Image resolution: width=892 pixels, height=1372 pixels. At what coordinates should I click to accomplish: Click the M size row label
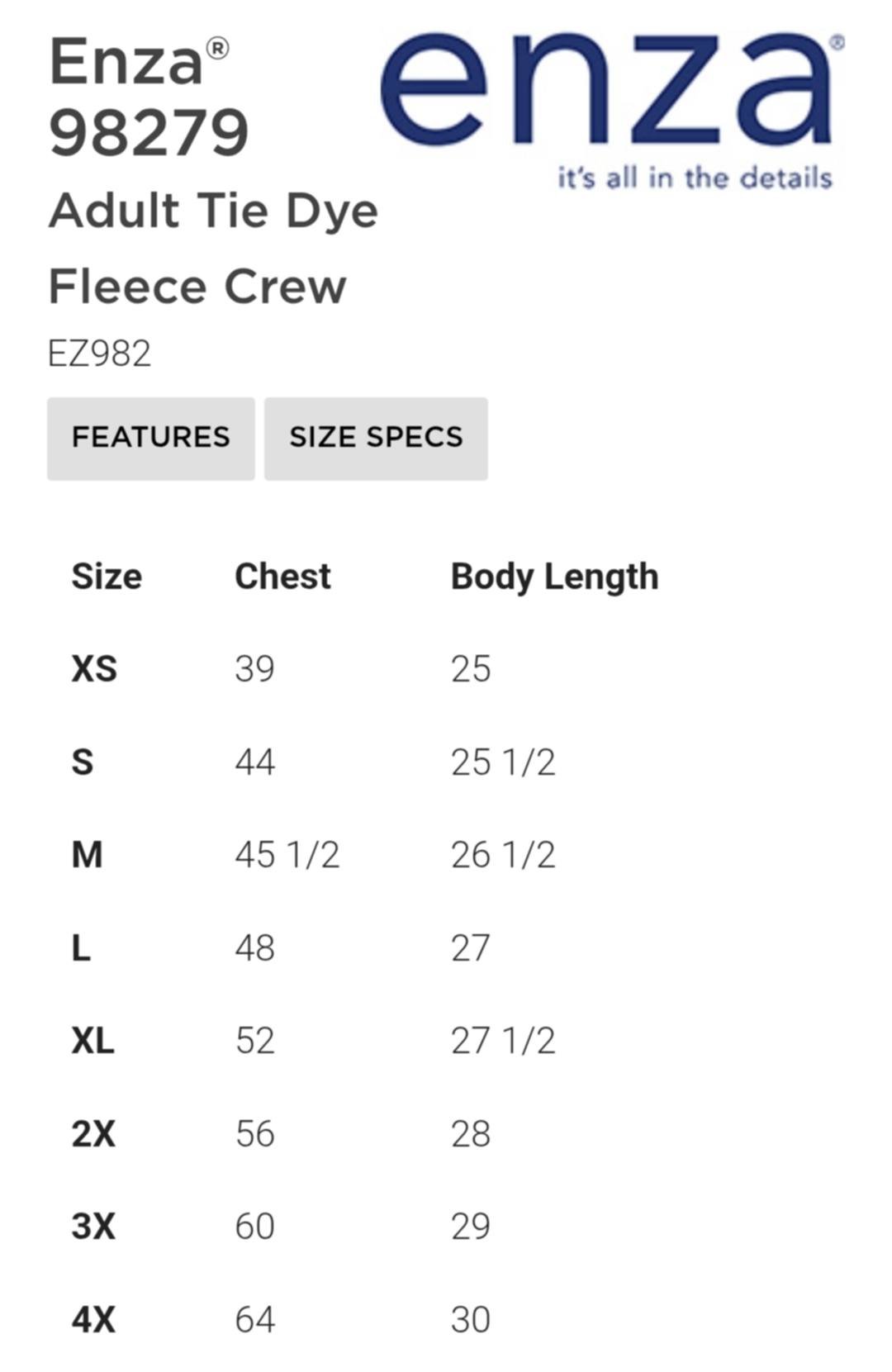tap(87, 855)
